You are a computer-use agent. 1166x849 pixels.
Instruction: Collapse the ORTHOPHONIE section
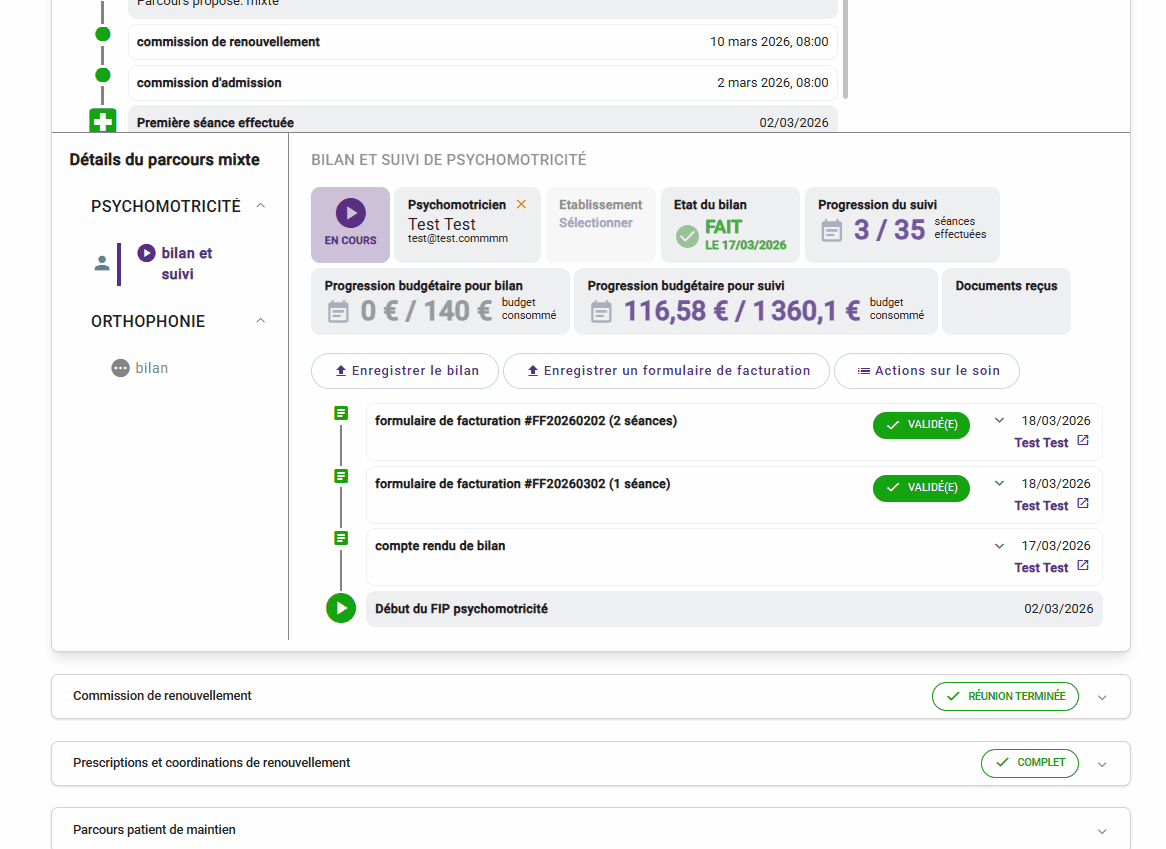click(261, 321)
